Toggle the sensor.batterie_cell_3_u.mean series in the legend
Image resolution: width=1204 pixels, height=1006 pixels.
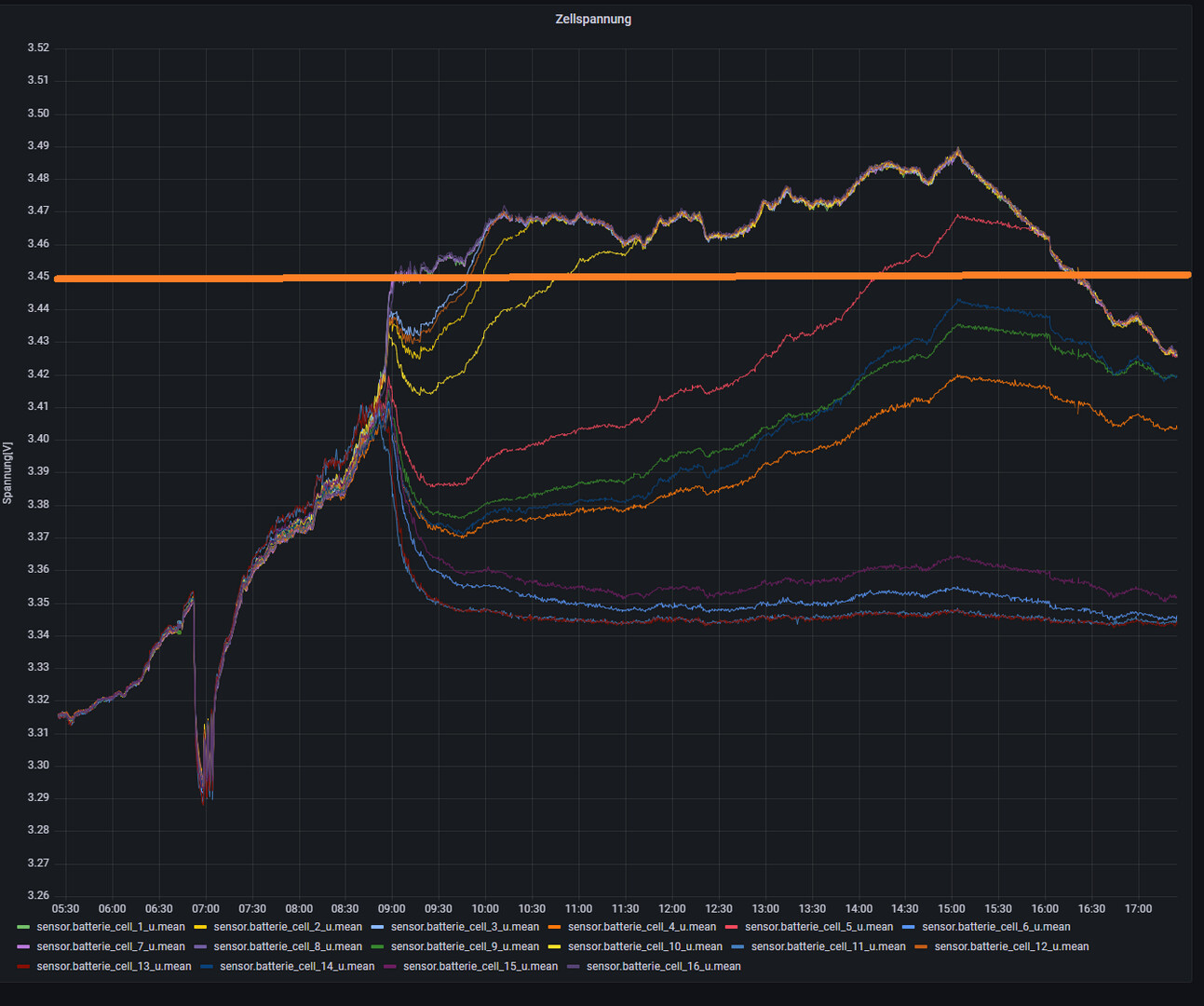pos(465,927)
